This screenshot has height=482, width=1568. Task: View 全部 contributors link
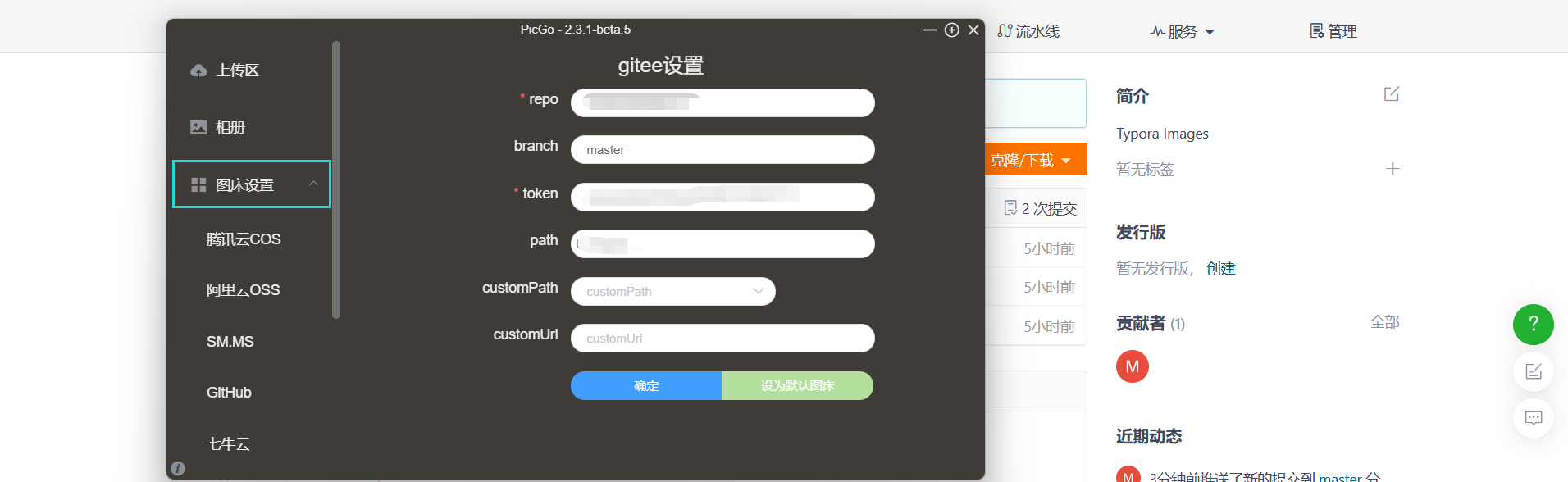[1384, 322]
